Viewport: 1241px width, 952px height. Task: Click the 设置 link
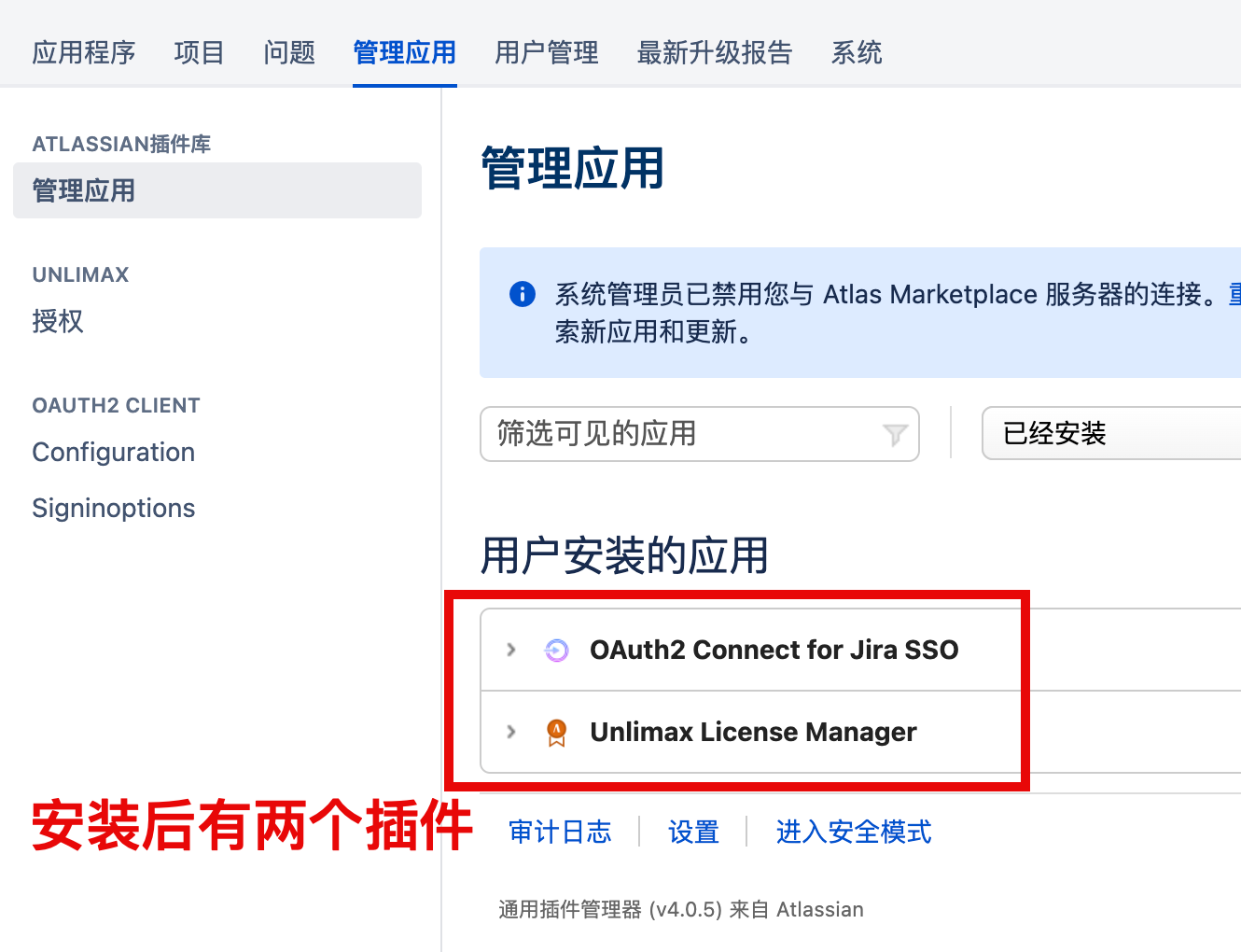pyautogui.click(x=693, y=832)
